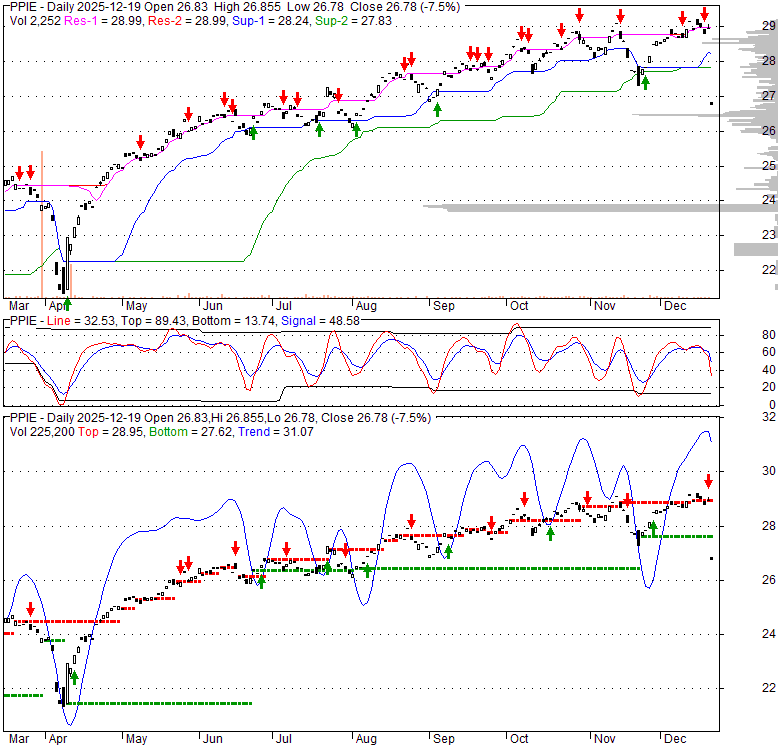Click the green arrow in April on bottom chart
Screen dimensions: 780x745
[x=74, y=677]
